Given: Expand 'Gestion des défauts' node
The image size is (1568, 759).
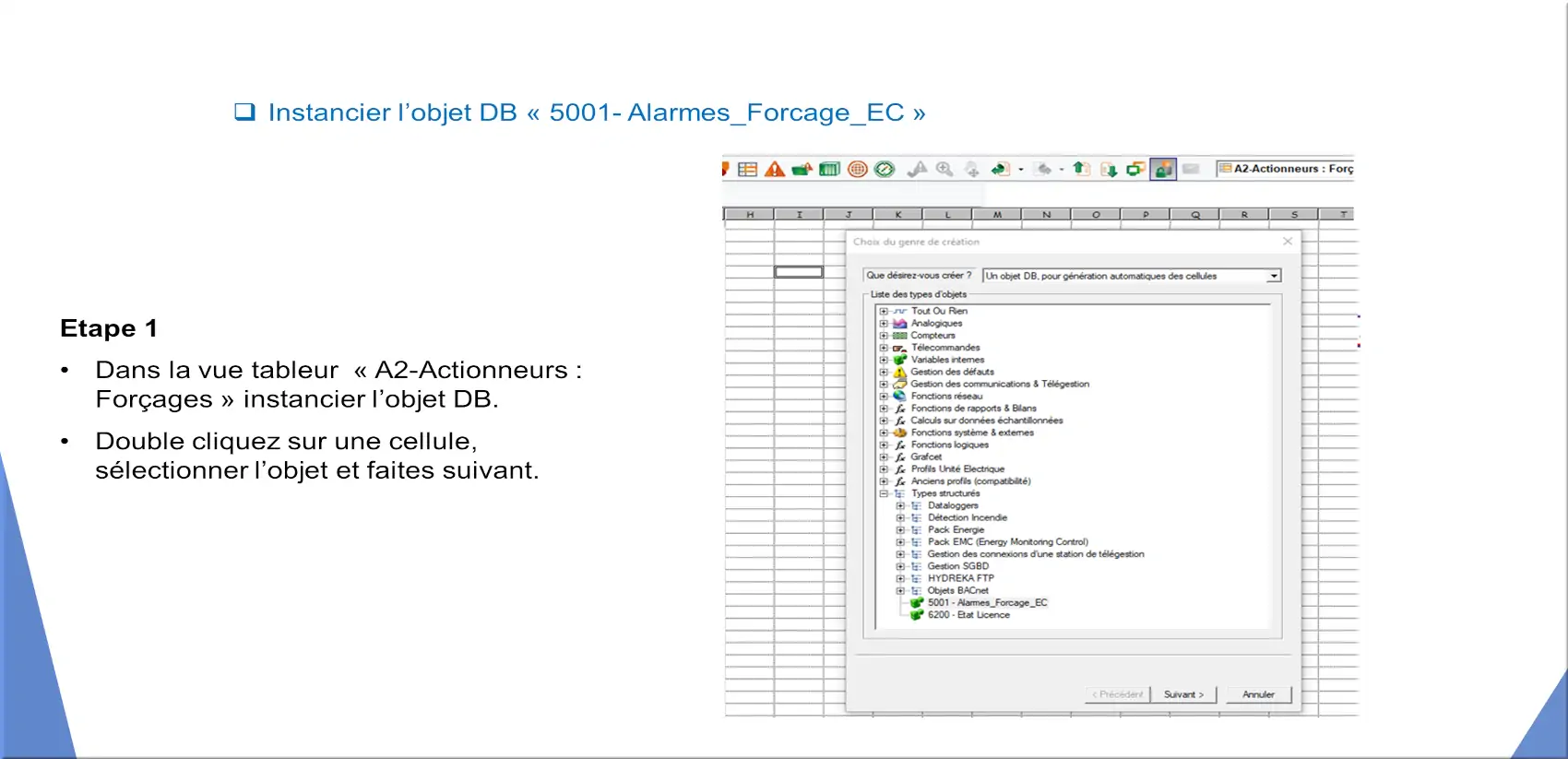Looking at the screenshot, I should point(884,372).
